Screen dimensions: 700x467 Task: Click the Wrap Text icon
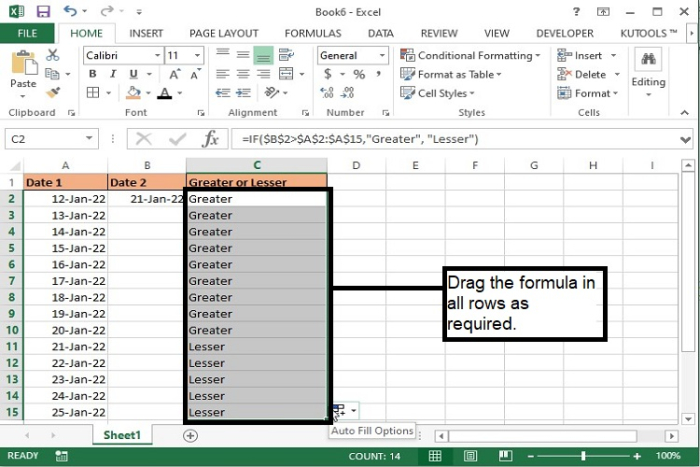coord(286,55)
